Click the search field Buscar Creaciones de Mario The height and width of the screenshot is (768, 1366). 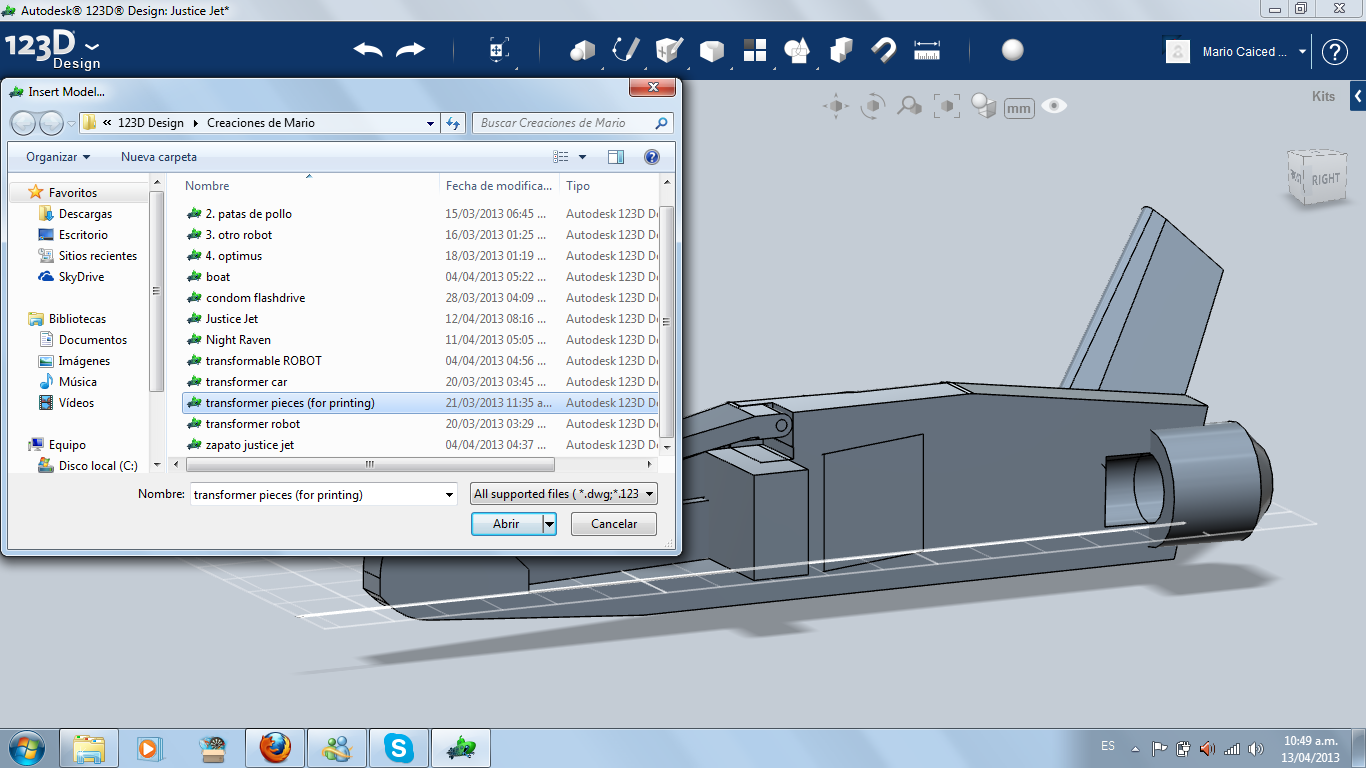(573, 123)
